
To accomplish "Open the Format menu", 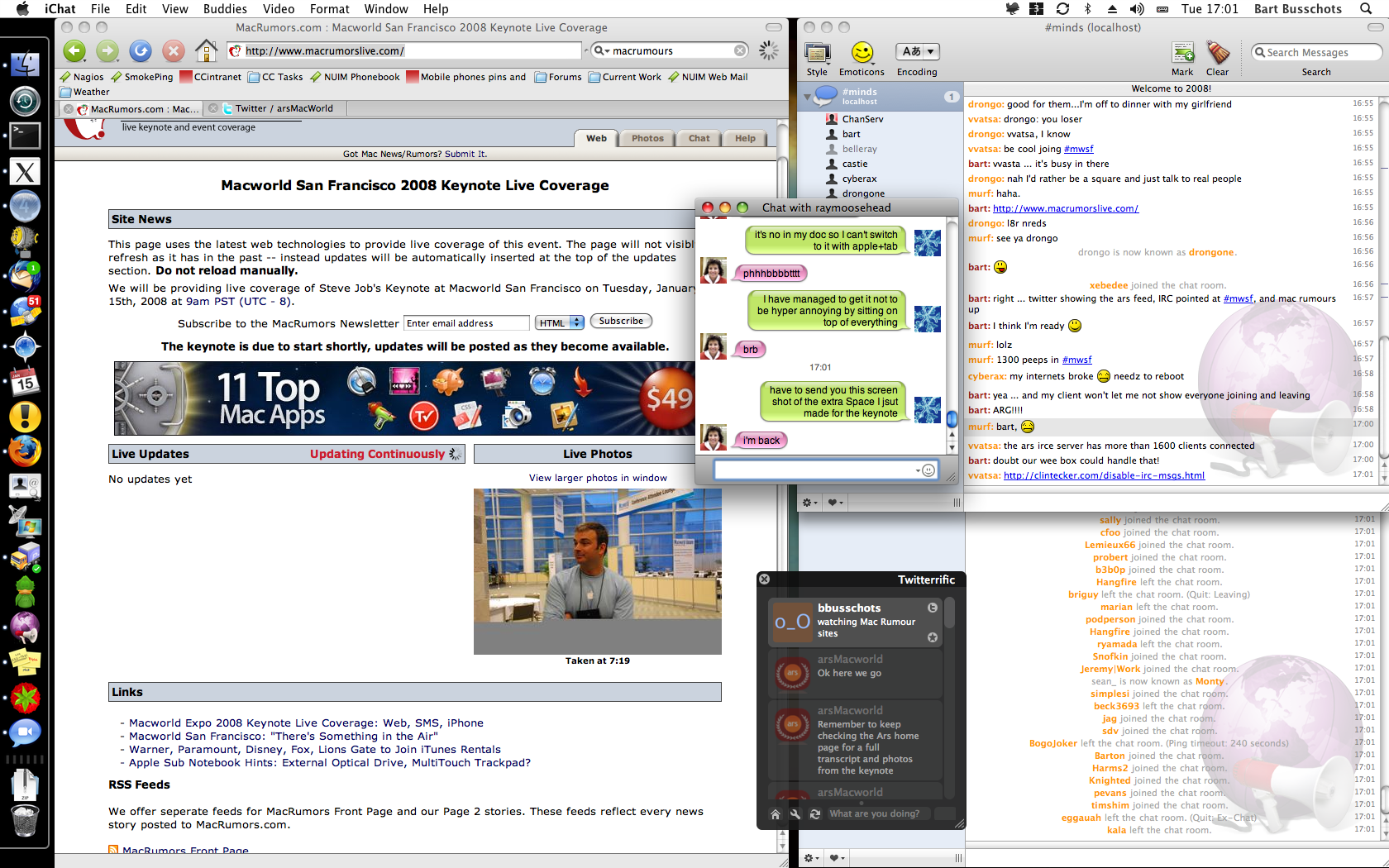I will (x=329, y=9).
